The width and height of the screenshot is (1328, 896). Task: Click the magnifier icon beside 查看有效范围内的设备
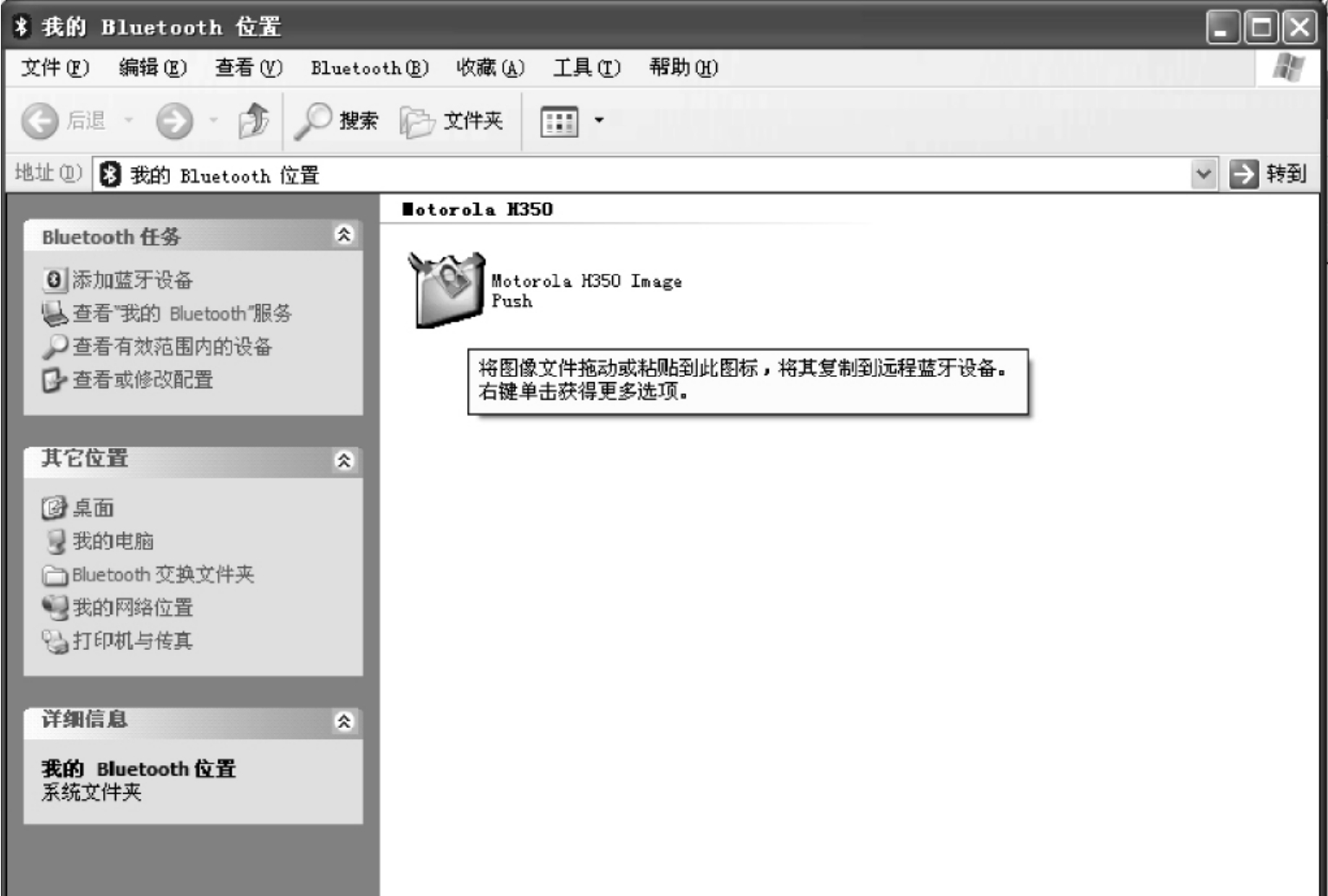(x=55, y=347)
